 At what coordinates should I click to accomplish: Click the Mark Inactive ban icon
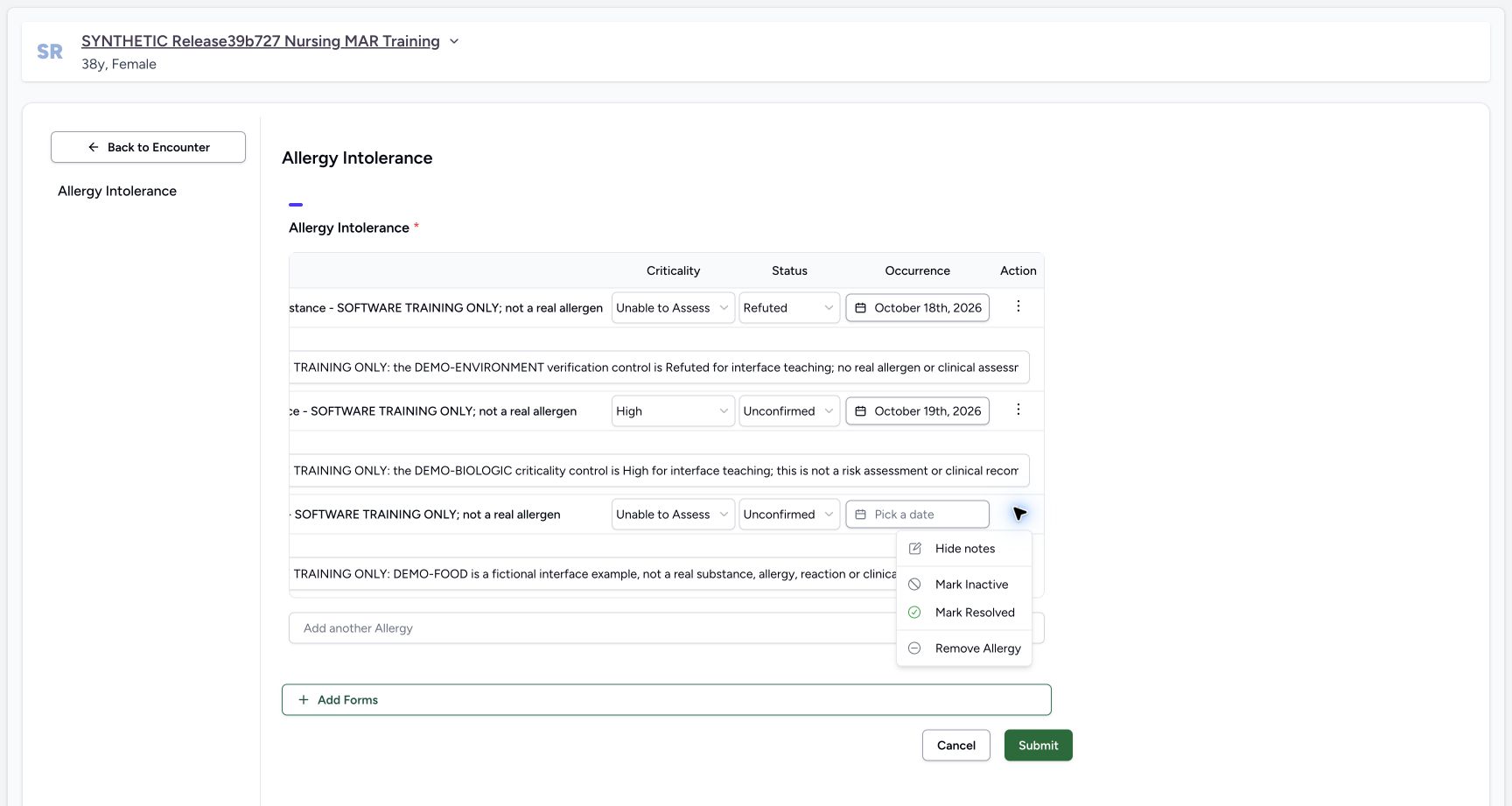coord(914,585)
